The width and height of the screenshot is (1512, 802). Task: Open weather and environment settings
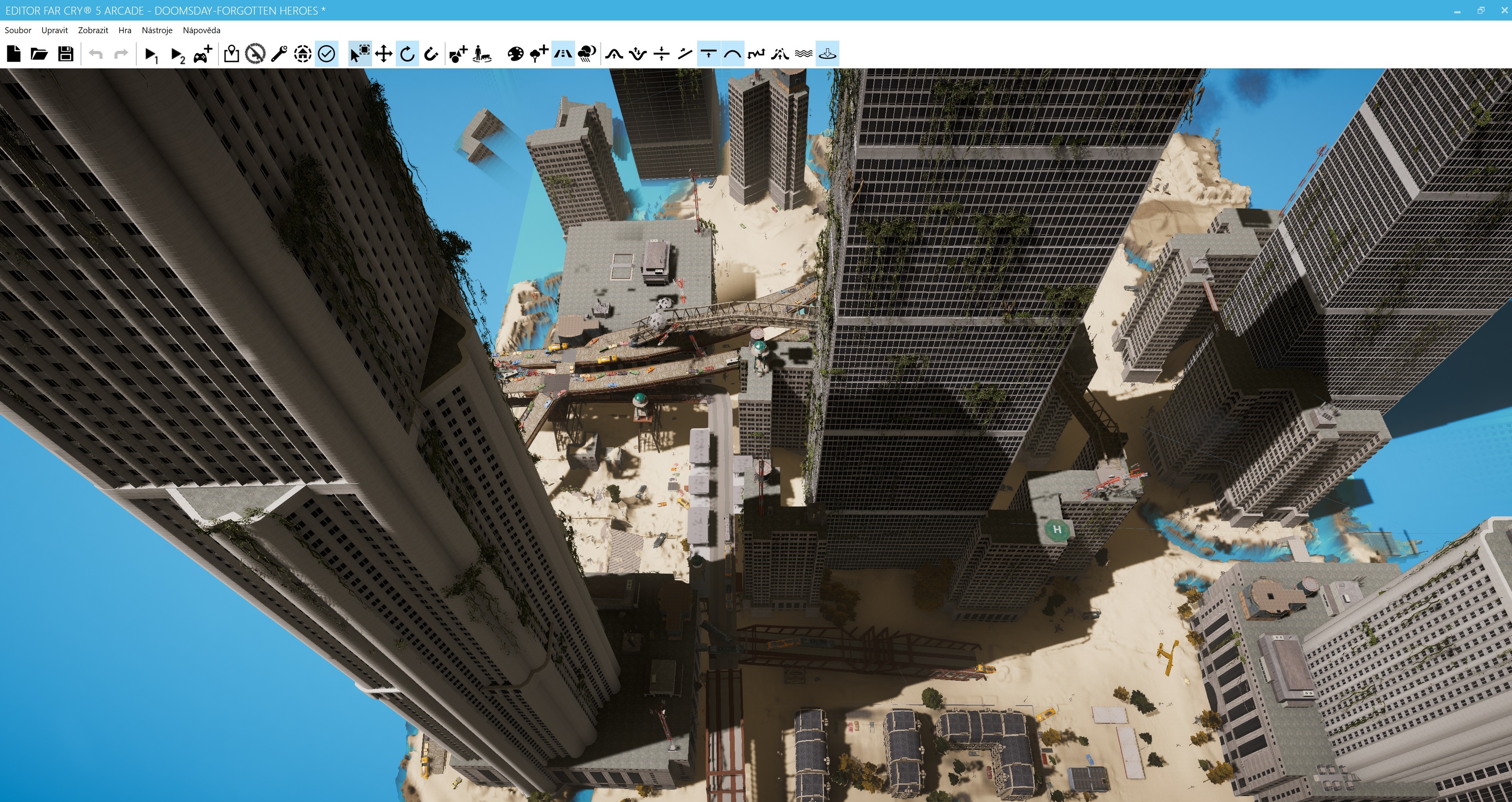click(x=587, y=54)
